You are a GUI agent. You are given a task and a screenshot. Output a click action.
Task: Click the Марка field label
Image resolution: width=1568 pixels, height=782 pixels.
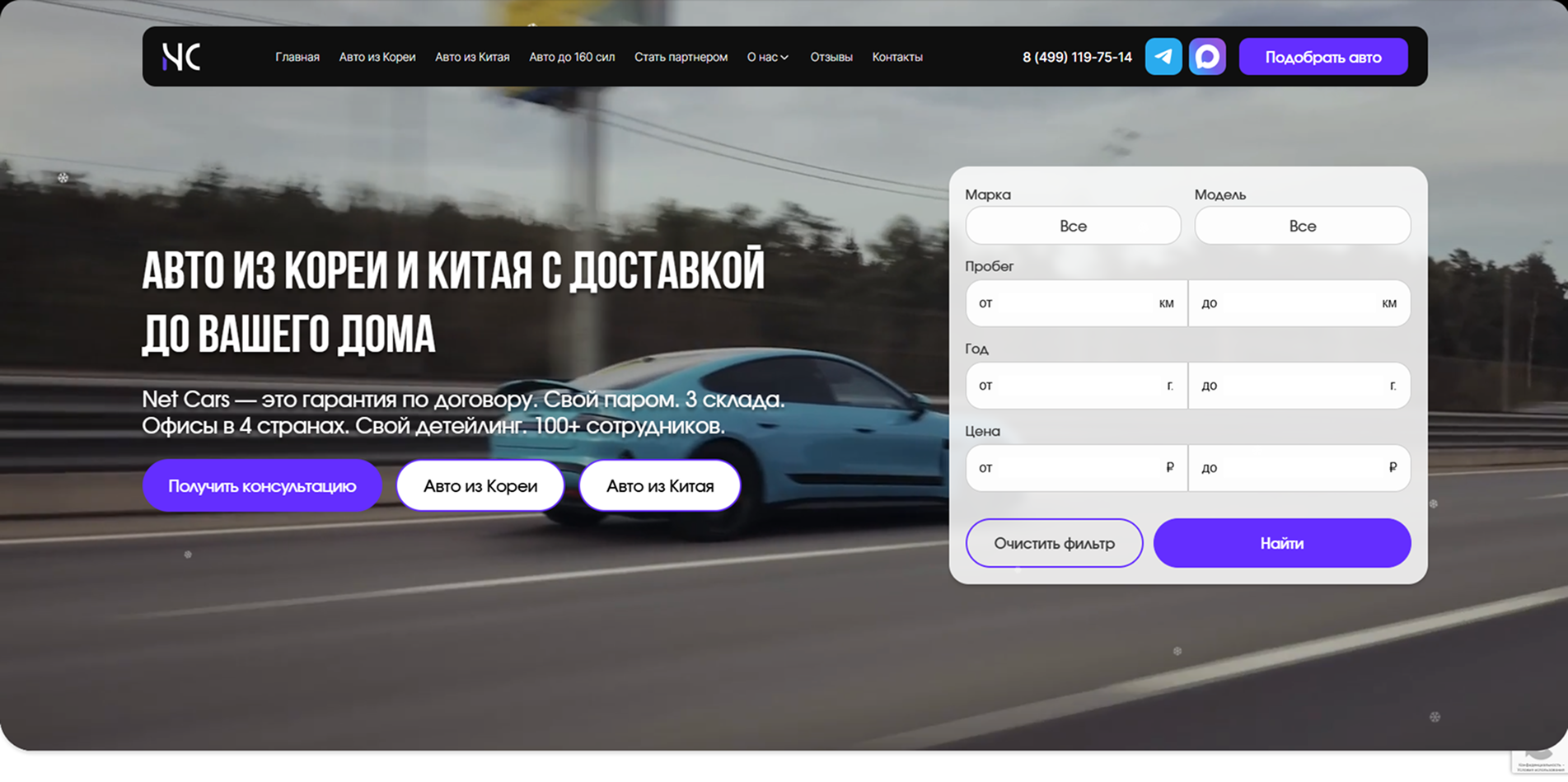[x=988, y=194]
